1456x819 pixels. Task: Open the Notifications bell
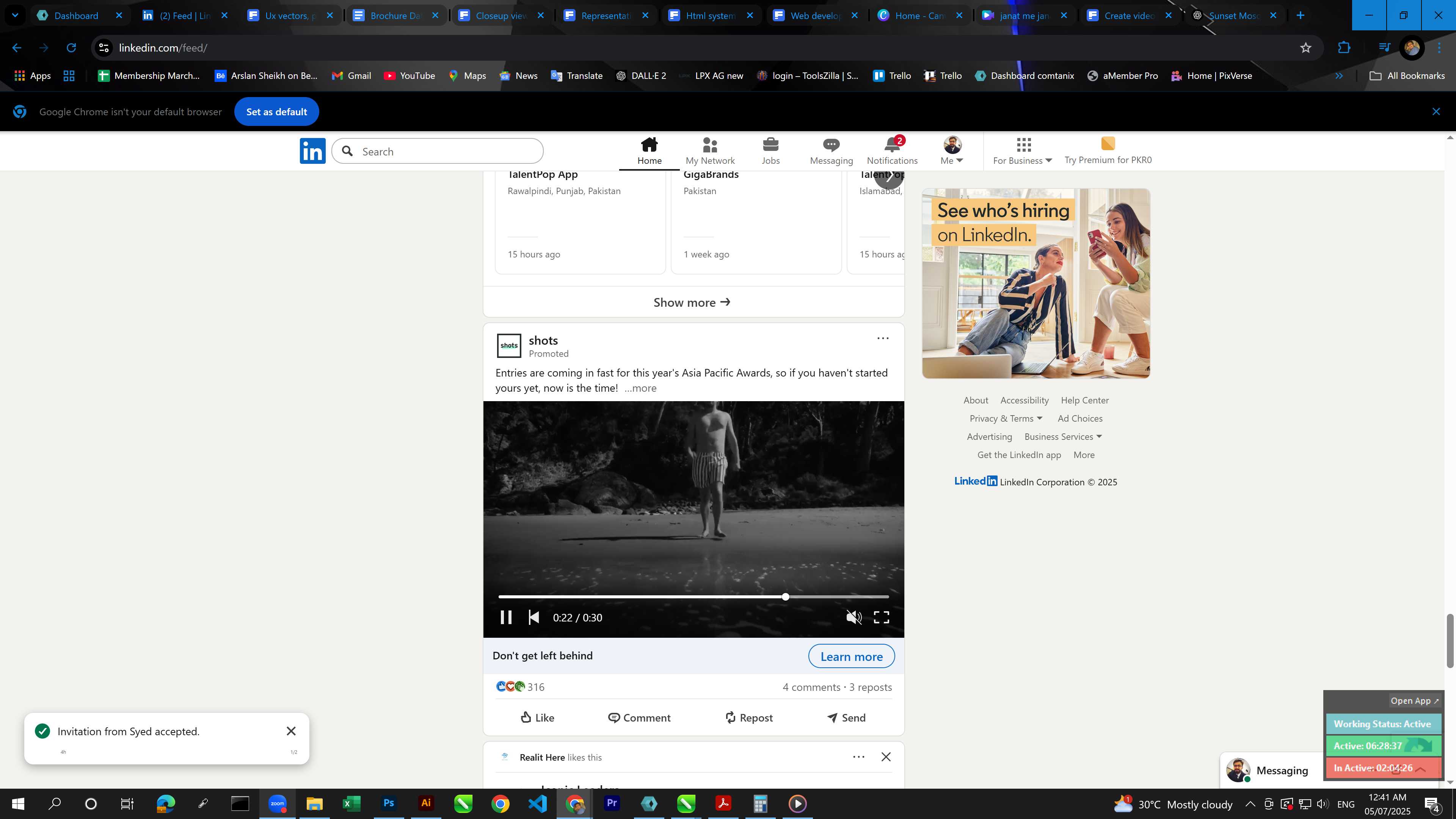(x=892, y=151)
